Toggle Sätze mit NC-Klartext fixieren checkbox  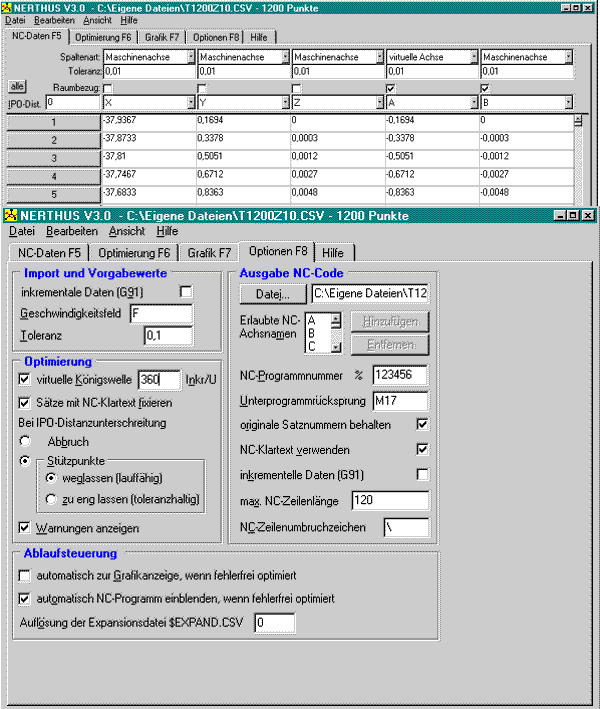[x=24, y=402]
